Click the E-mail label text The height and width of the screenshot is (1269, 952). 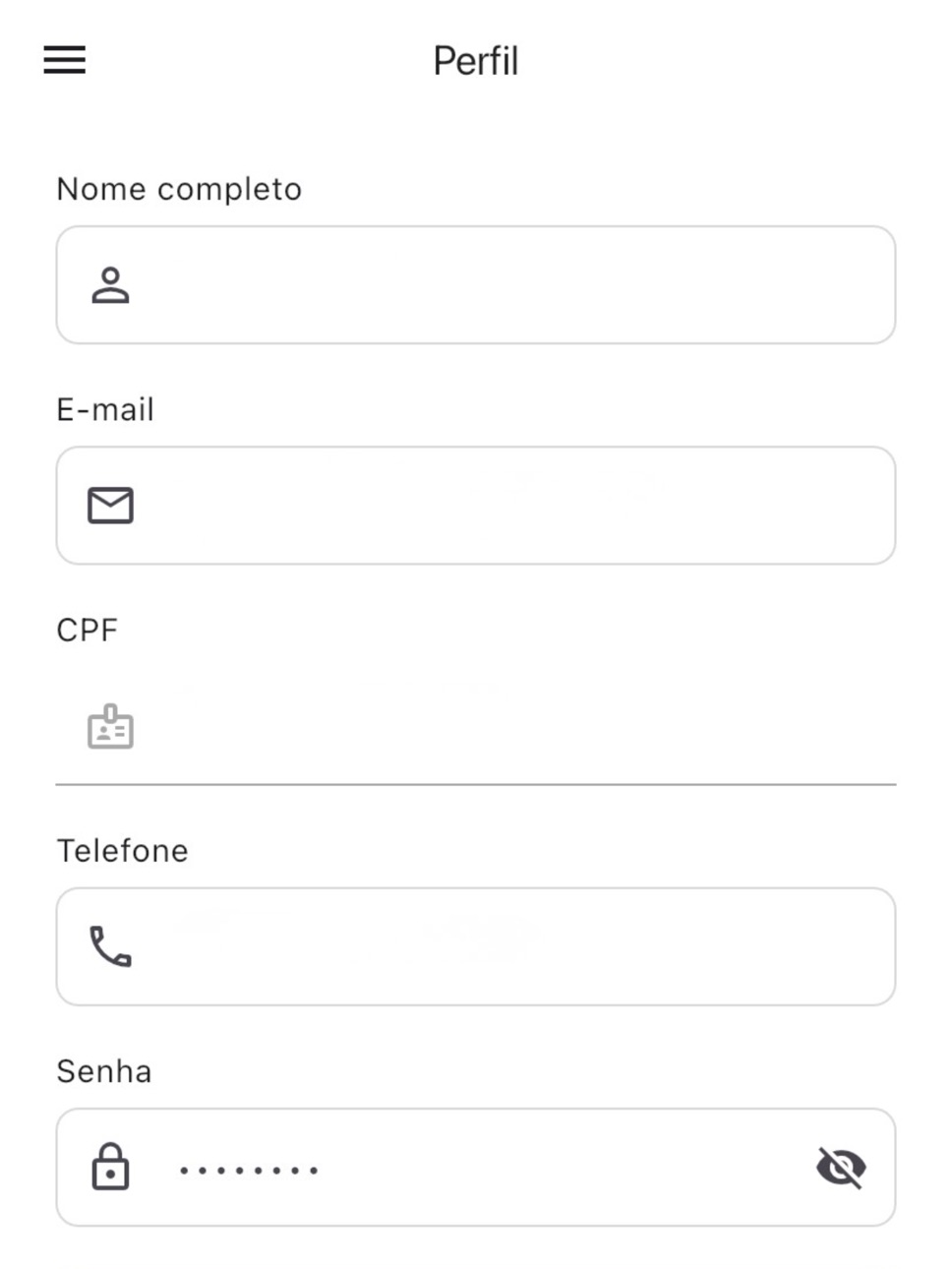click(x=105, y=409)
